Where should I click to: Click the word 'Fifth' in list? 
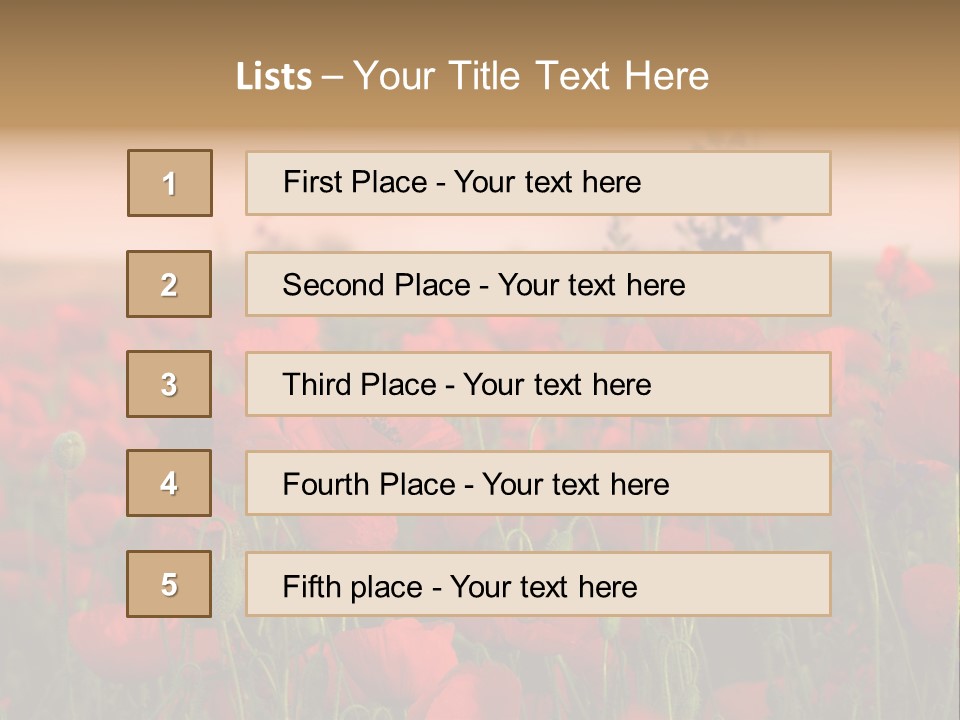312,586
